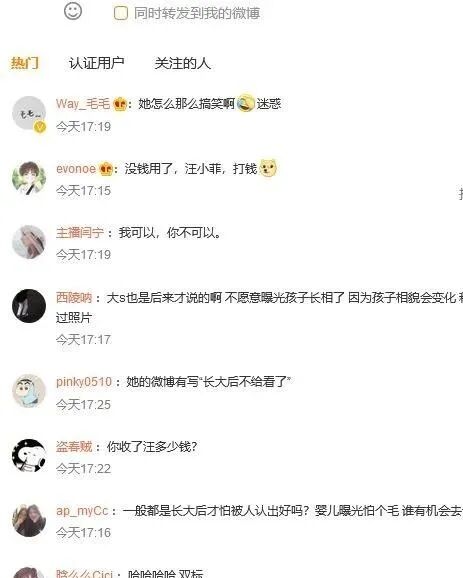
Task: Open the 关注的人 tab
Action: [x=182, y=63]
